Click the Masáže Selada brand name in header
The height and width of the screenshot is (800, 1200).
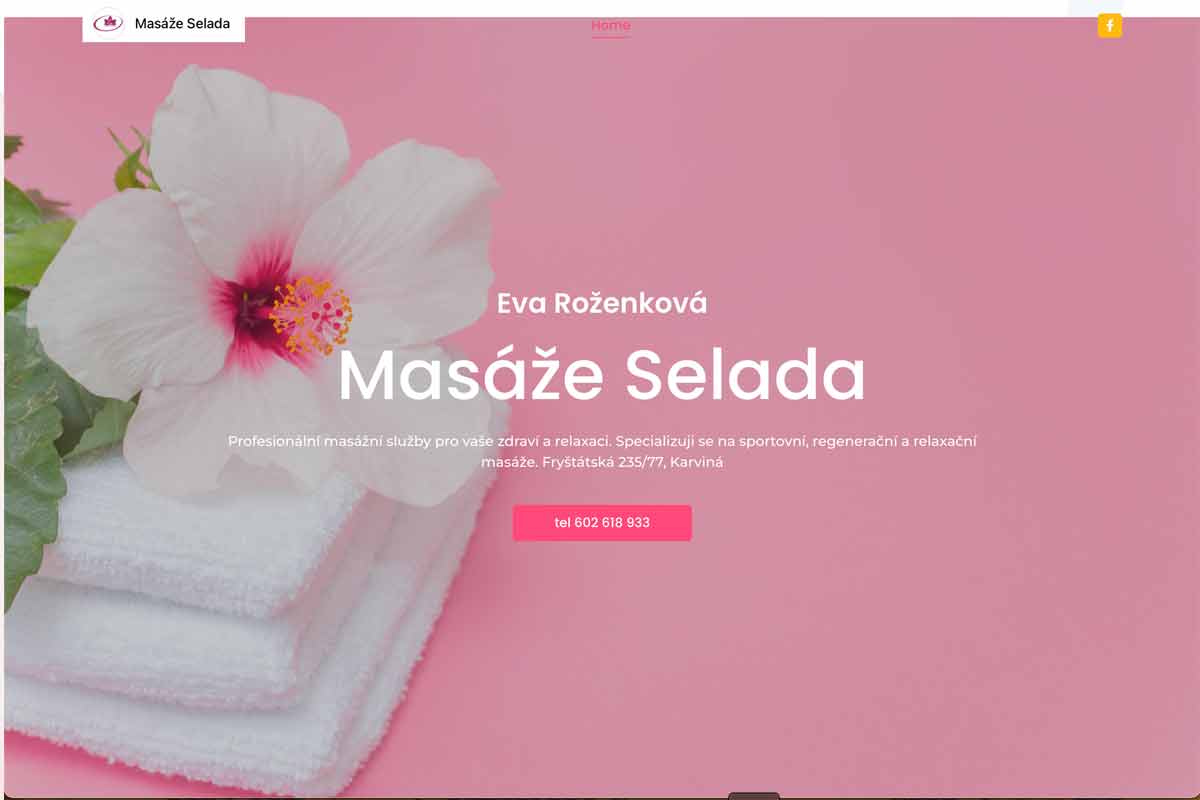pyautogui.click(x=182, y=23)
